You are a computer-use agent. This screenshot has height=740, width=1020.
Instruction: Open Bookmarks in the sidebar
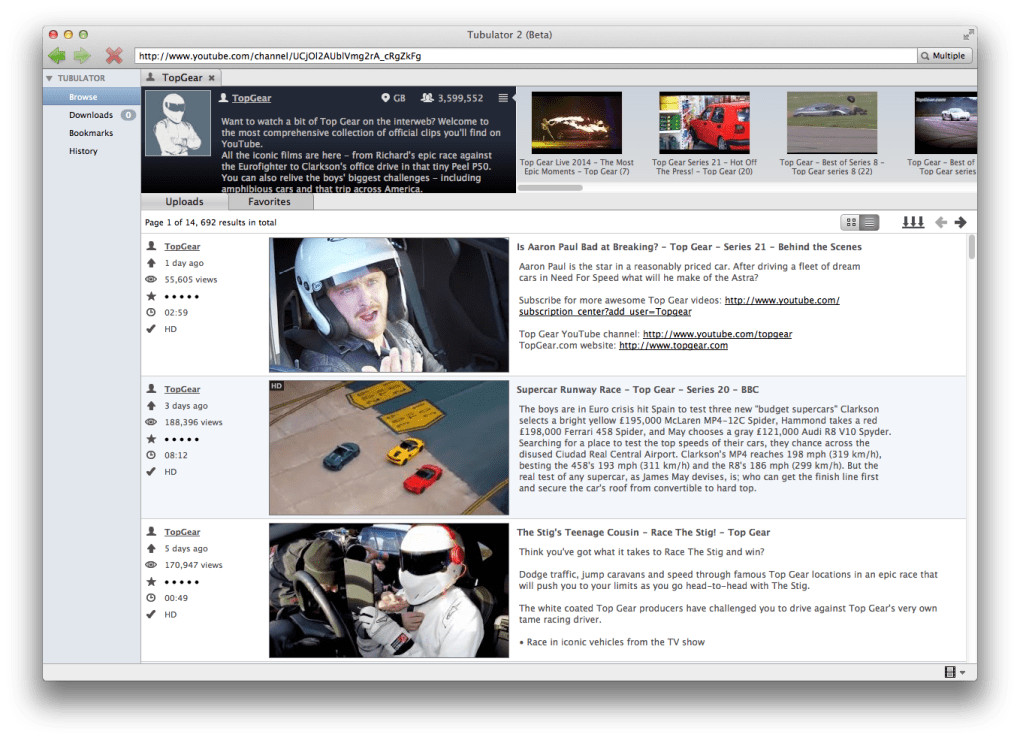coord(92,133)
